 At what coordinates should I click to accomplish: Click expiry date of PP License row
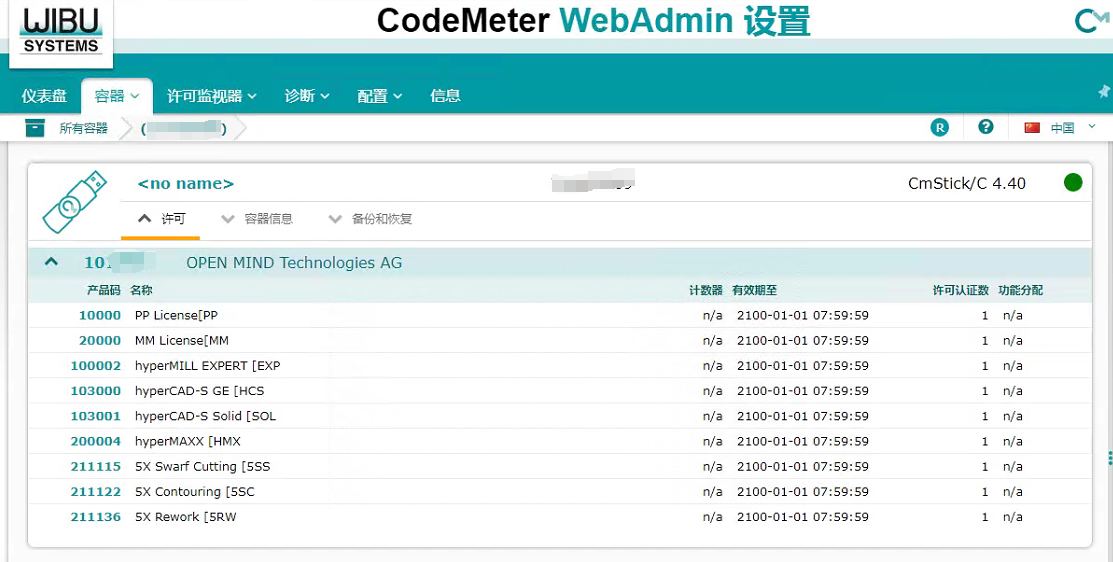point(803,315)
